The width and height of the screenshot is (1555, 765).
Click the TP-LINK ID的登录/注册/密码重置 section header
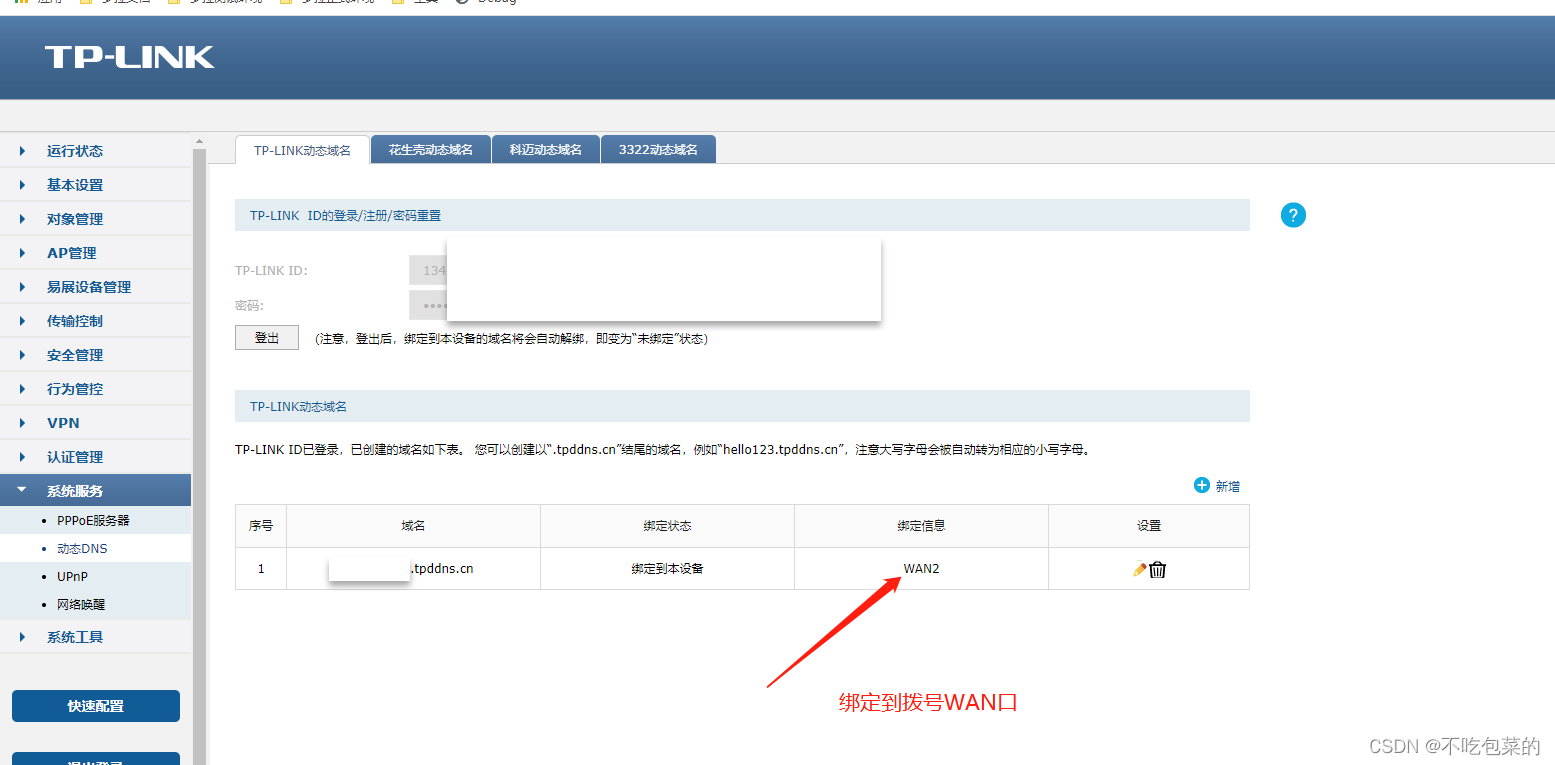pyautogui.click(x=742, y=215)
